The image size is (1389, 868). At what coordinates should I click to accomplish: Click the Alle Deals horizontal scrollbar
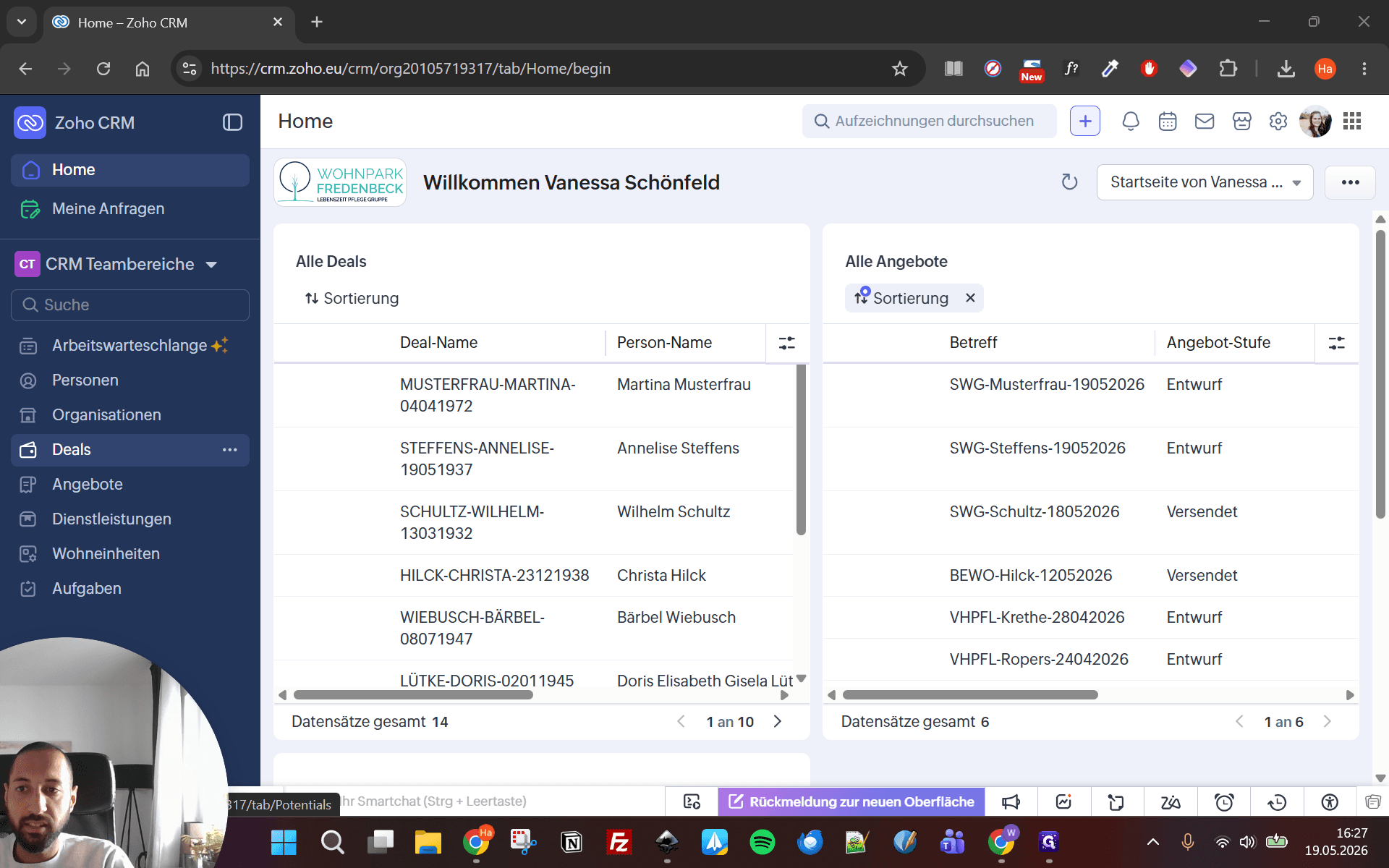pos(413,695)
